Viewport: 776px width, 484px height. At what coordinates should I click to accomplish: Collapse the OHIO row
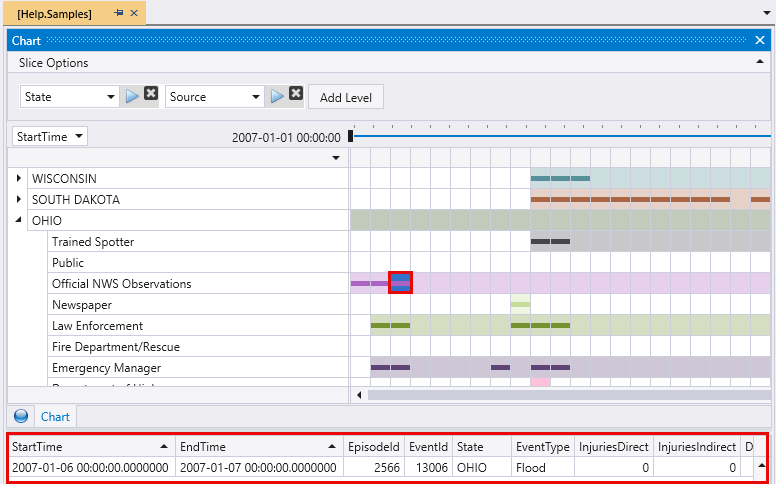pyautogui.click(x=19, y=219)
